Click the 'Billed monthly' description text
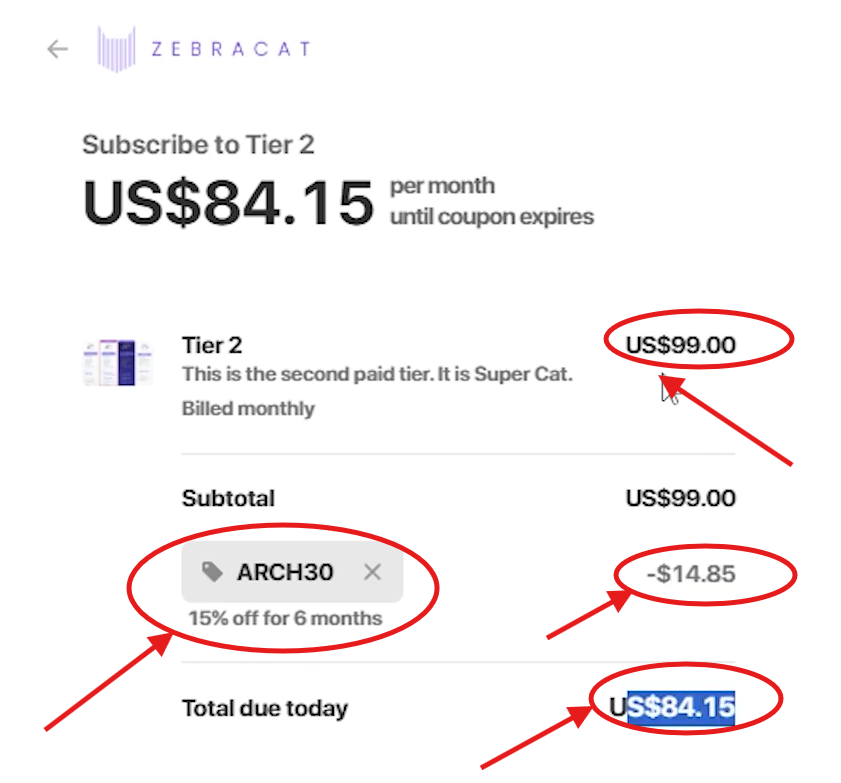Viewport: 841px width, 783px height. tap(247, 408)
